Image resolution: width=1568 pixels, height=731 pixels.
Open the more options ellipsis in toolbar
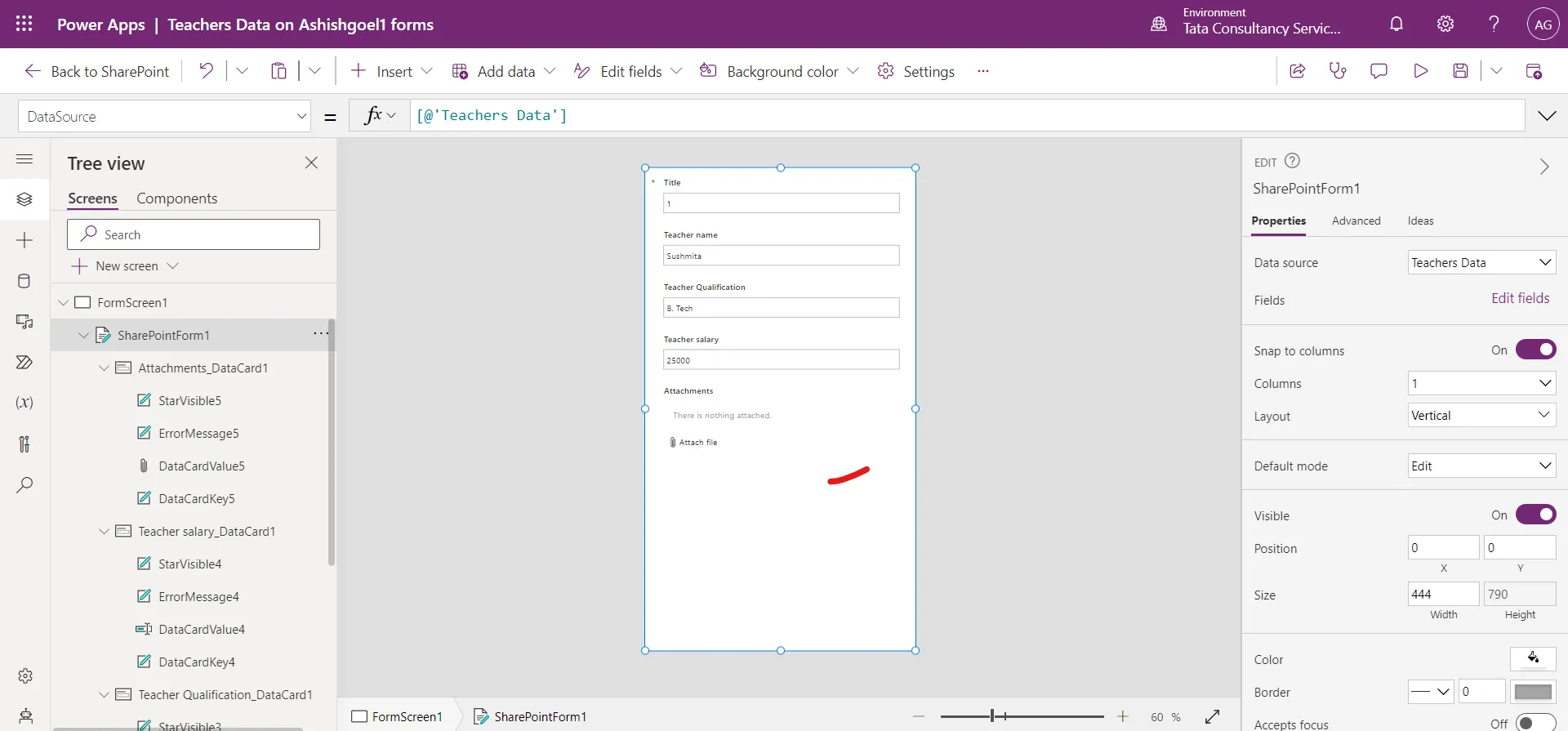point(983,71)
